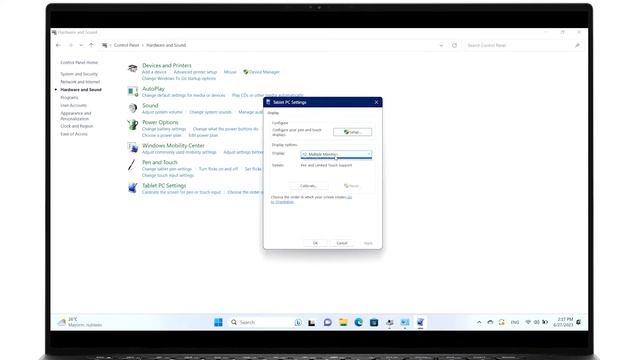Switch to the Tablet PC Settings taskbar icon
640x360 pixels.
tap(420, 322)
